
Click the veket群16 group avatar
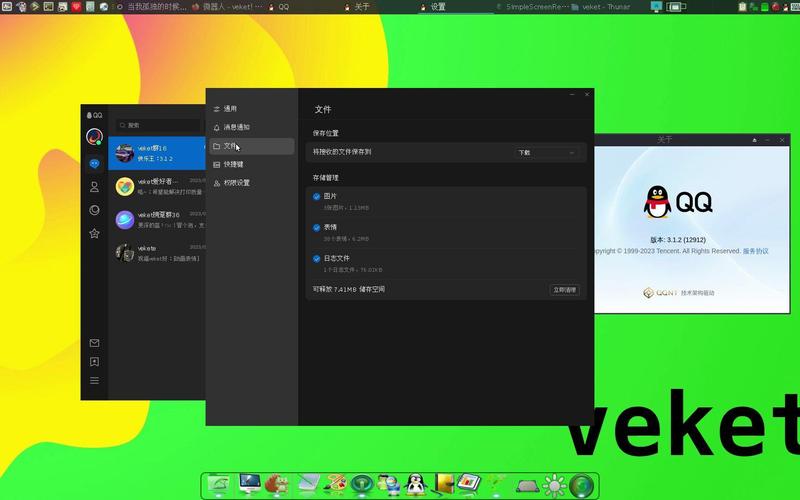pos(124,153)
